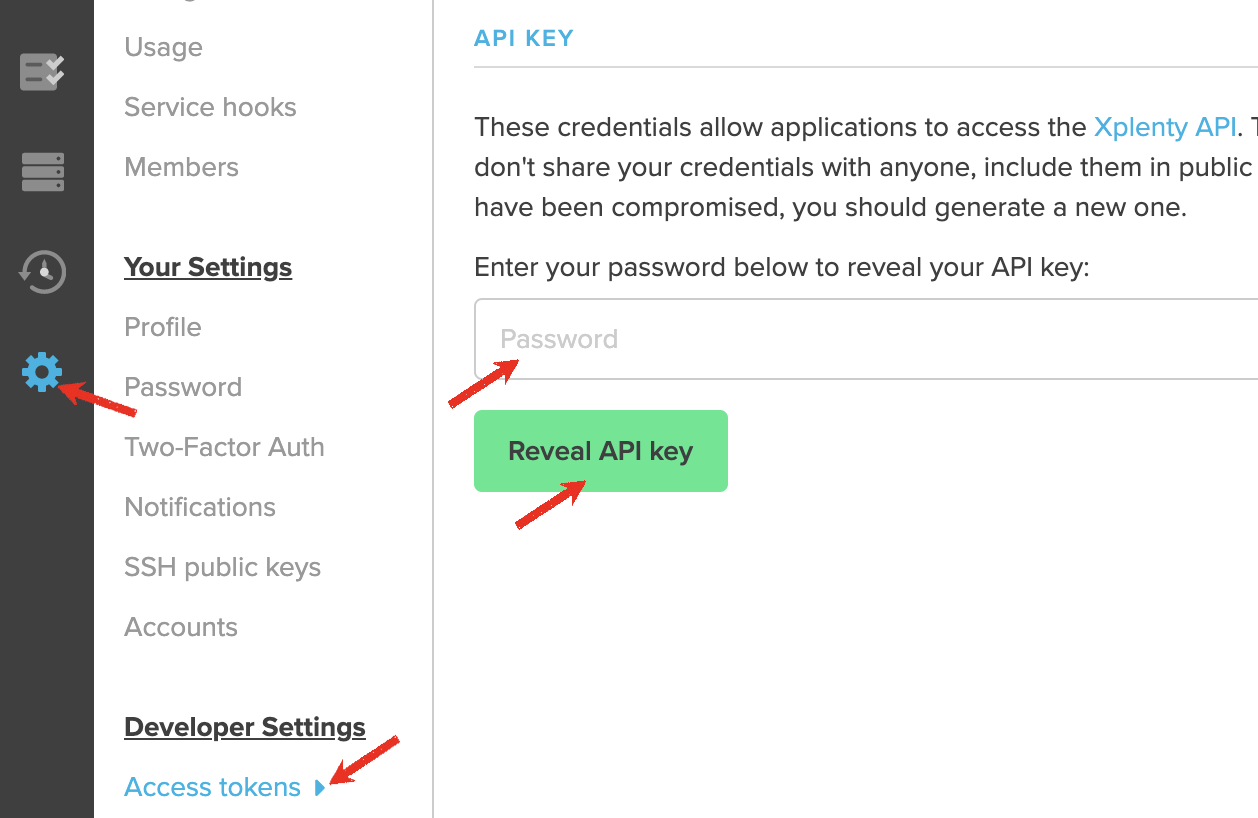Open the jobs checklist icon in sidebar
The height and width of the screenshot is (818, 1258).
coord(42,72)
